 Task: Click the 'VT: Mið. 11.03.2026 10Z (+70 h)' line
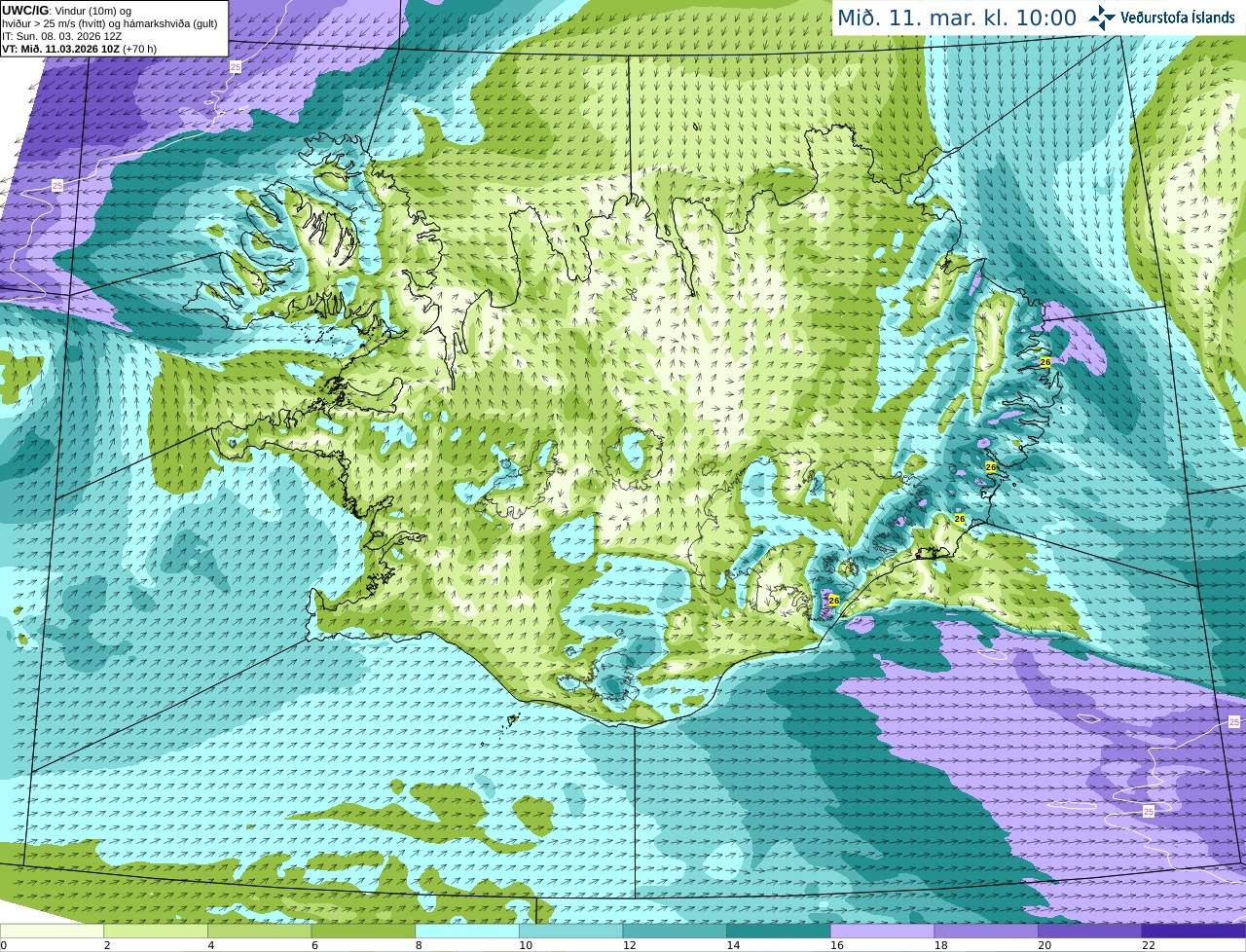point(80,49)
